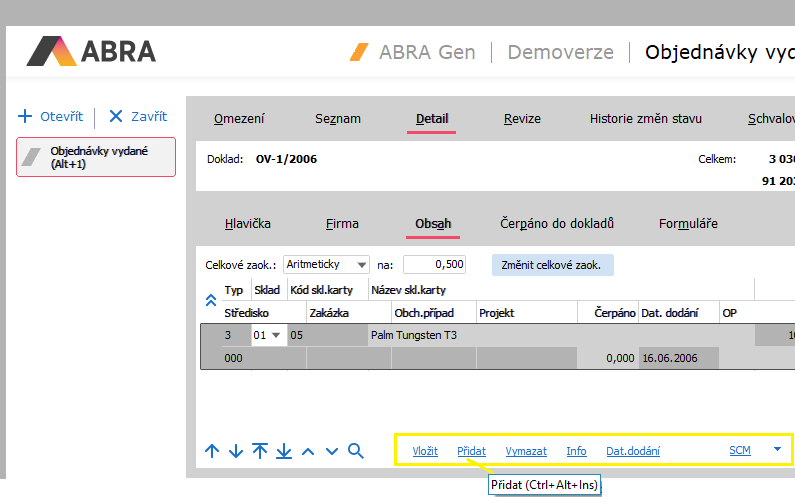Click the Přidat link
The image size is (795, 502).
(x=471, y=451)
